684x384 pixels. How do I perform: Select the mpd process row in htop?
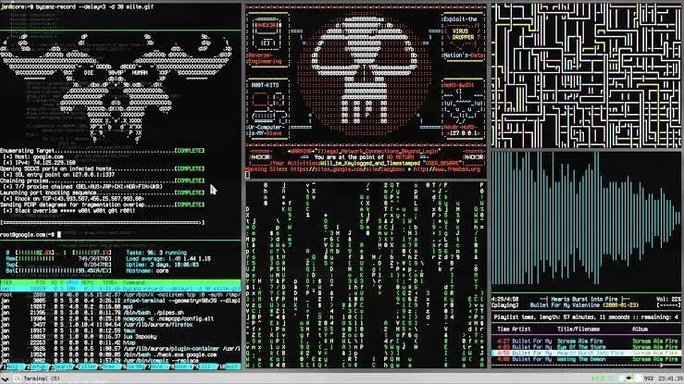click(x=120, y=307)
